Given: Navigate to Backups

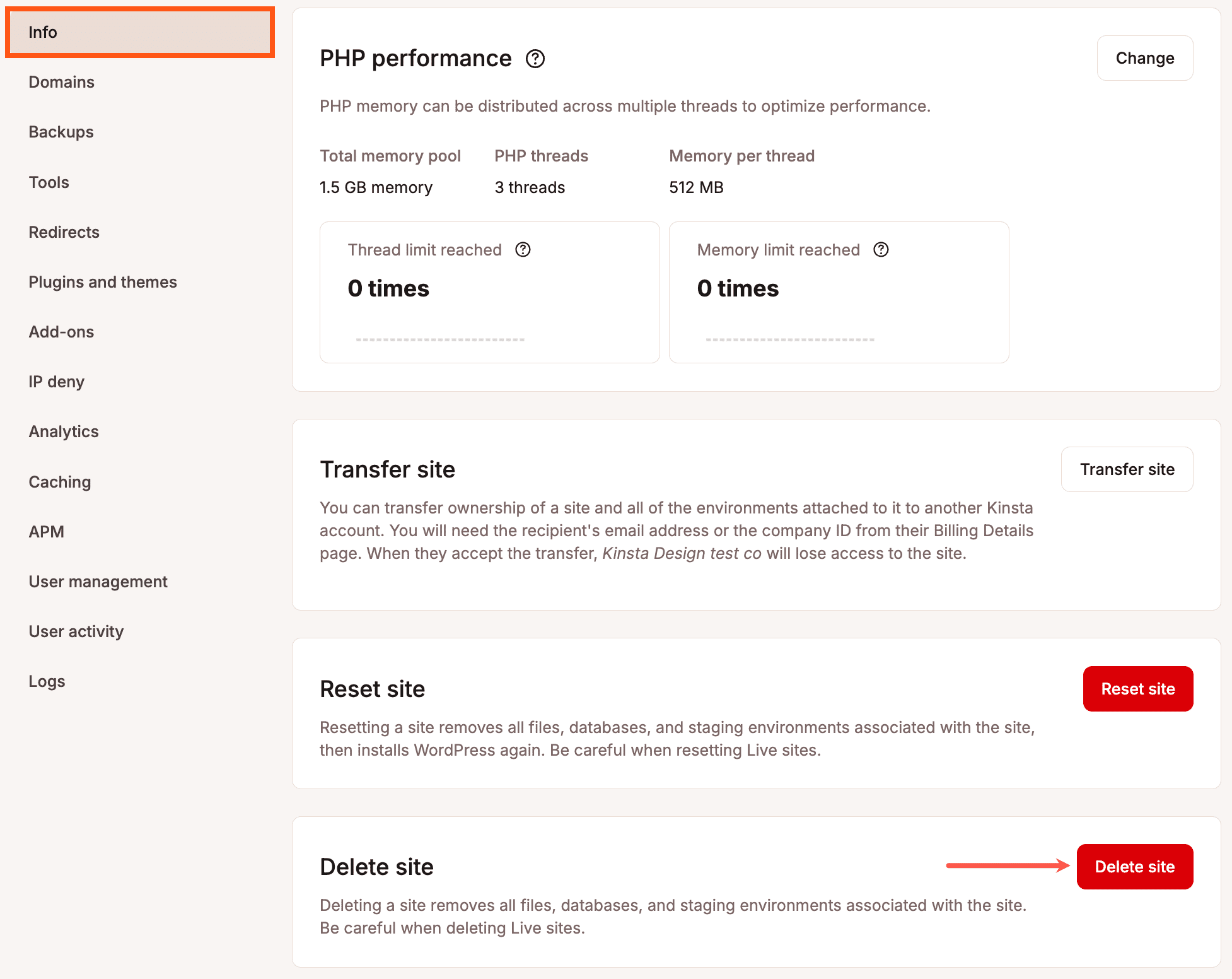Looking at the screenshot, I should click(x=61, y=132).
